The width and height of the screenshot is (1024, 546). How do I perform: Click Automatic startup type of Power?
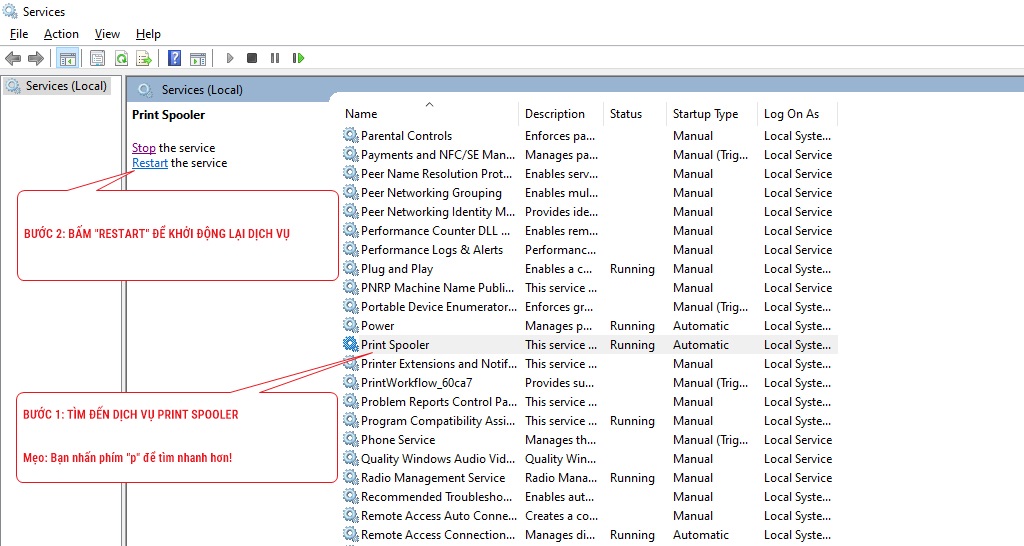pyautogui.click(x=701, y=325)
